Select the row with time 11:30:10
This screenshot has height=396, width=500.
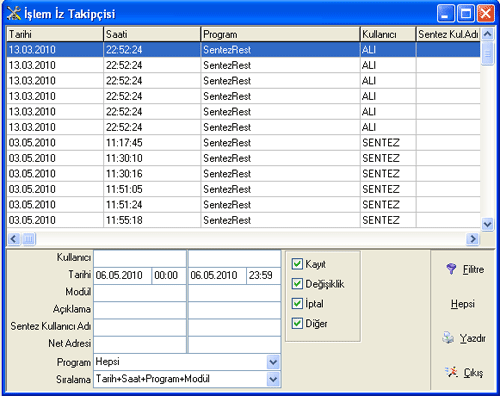(x=243, y=158)
